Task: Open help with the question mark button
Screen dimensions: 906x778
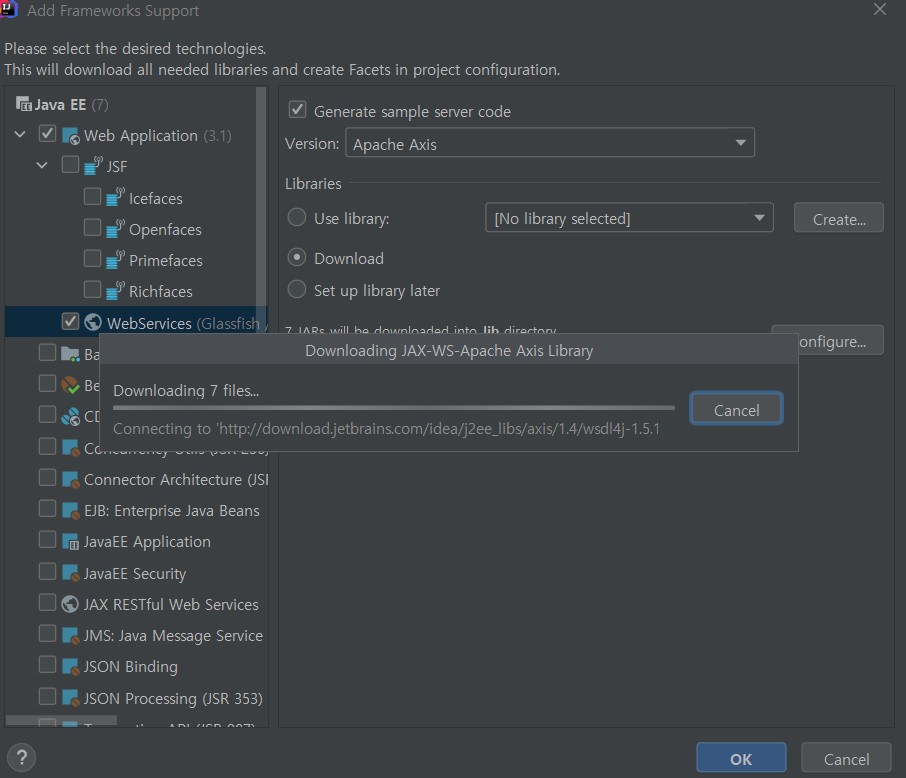Action: tap(21, 757)
